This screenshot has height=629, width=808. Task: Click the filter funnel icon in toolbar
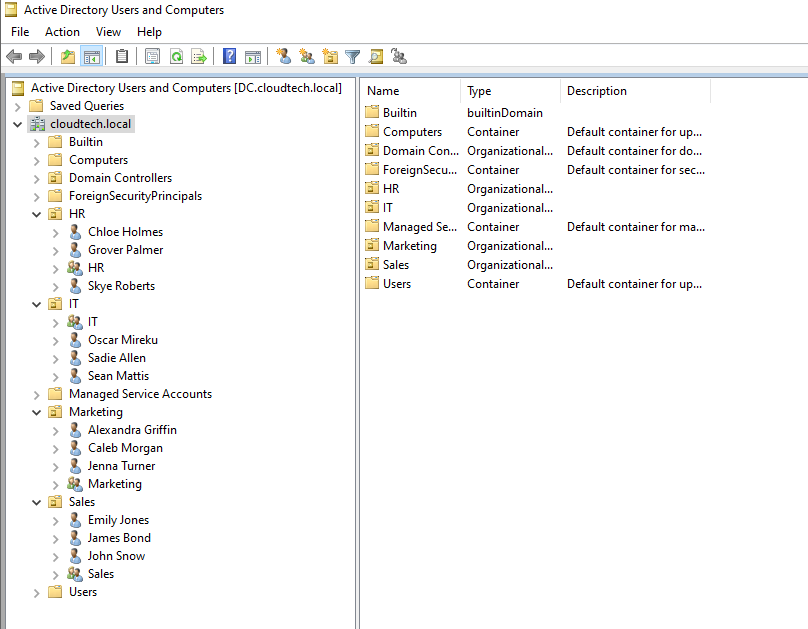(353, 57)
